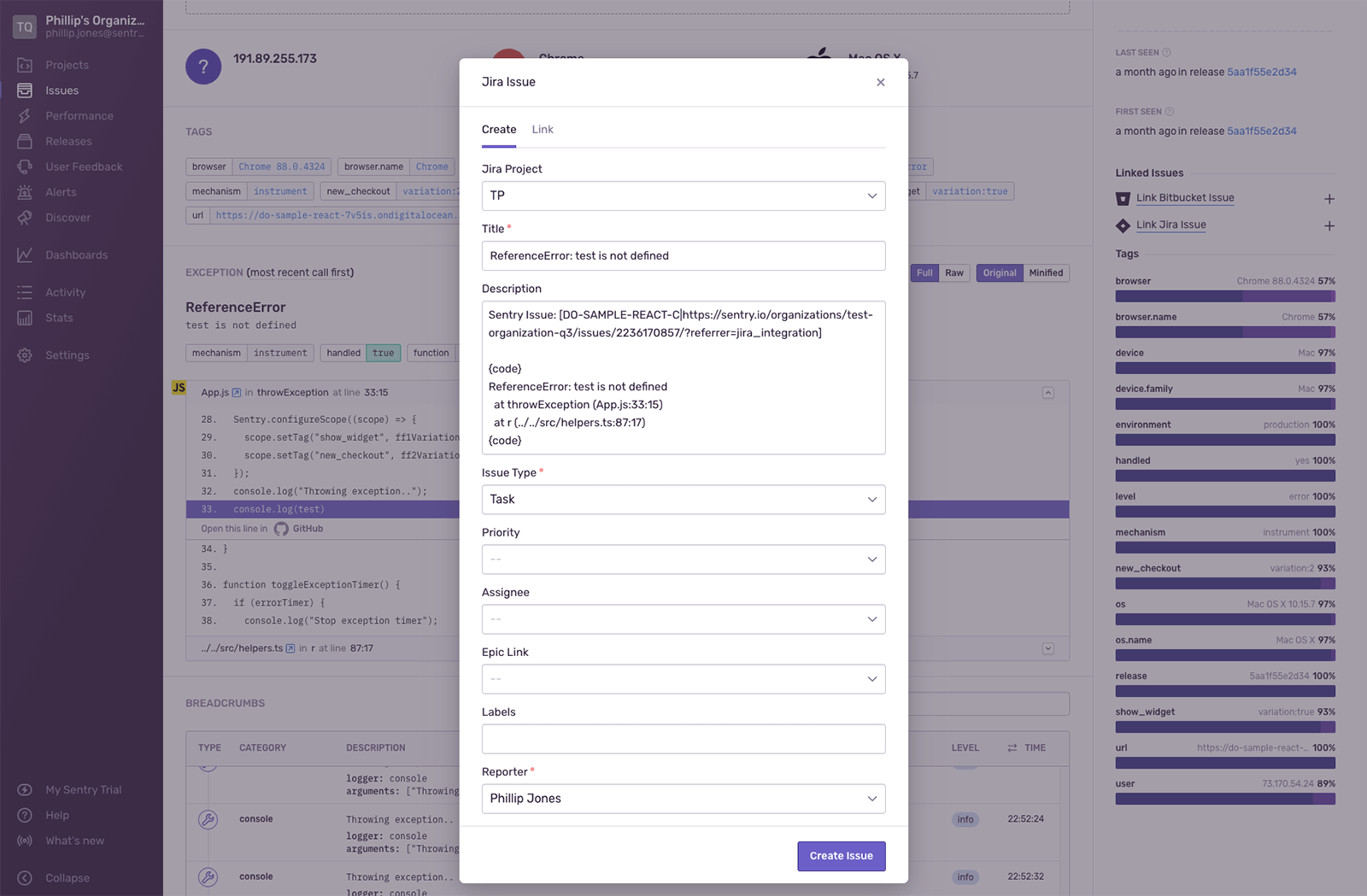This screenshot has height=896, width=1367.
Task: Click the GitHub icon near 'Open this line'
Action: 281,528
